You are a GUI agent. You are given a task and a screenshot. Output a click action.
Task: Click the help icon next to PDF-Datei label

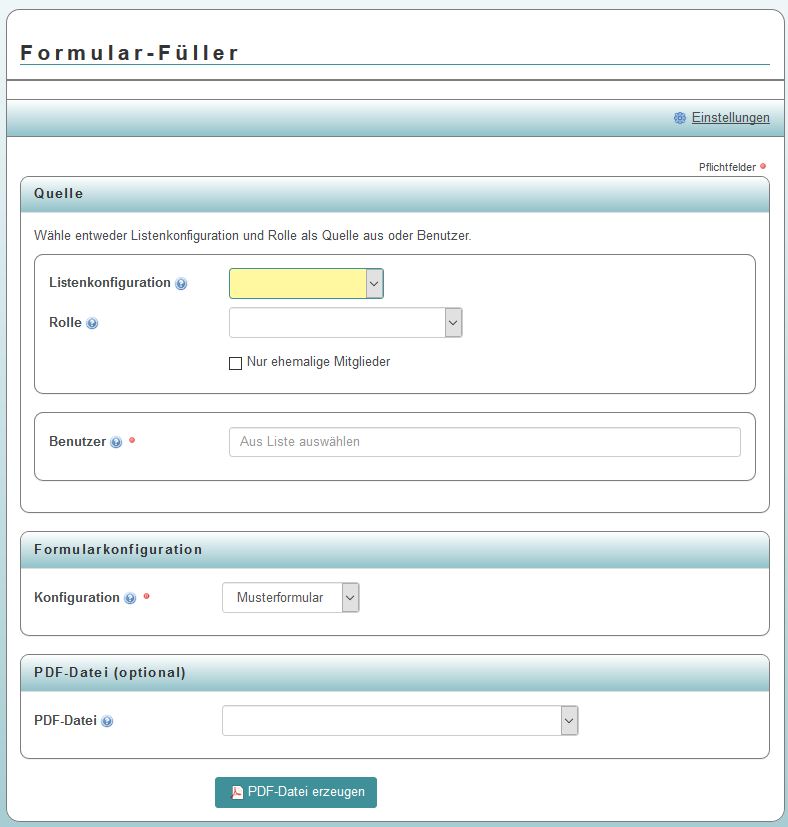coord(107,721)
